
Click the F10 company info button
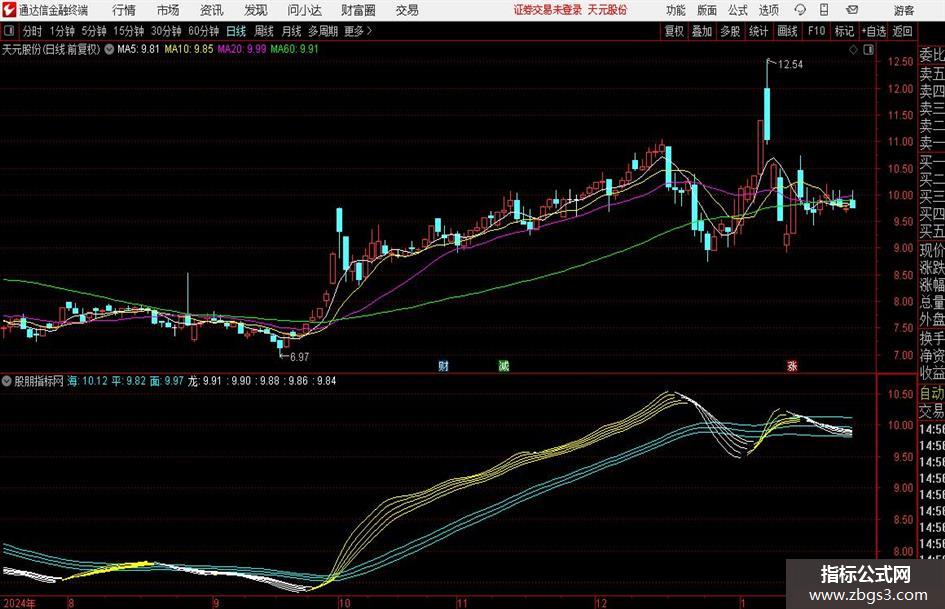[817, 31]
